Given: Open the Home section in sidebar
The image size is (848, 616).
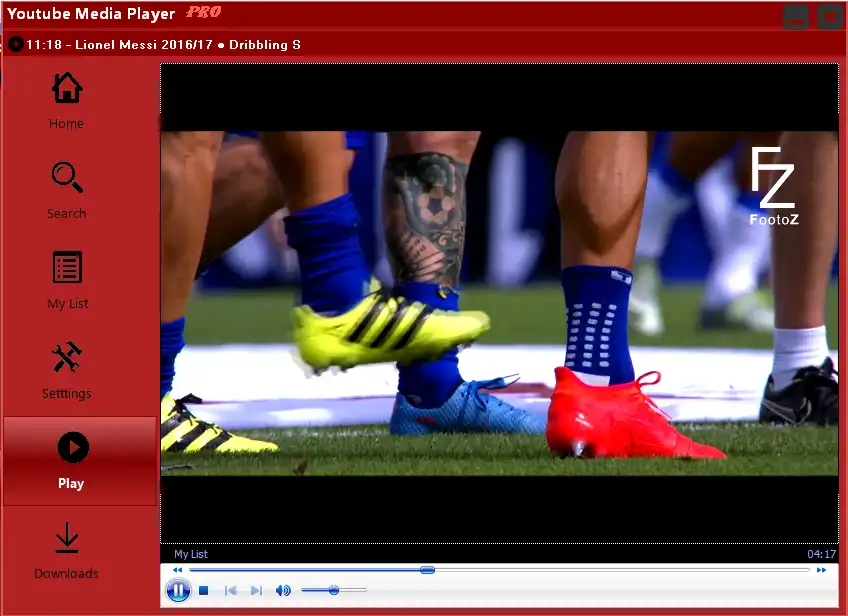Looking at the screenshot, I should (67, 101).
